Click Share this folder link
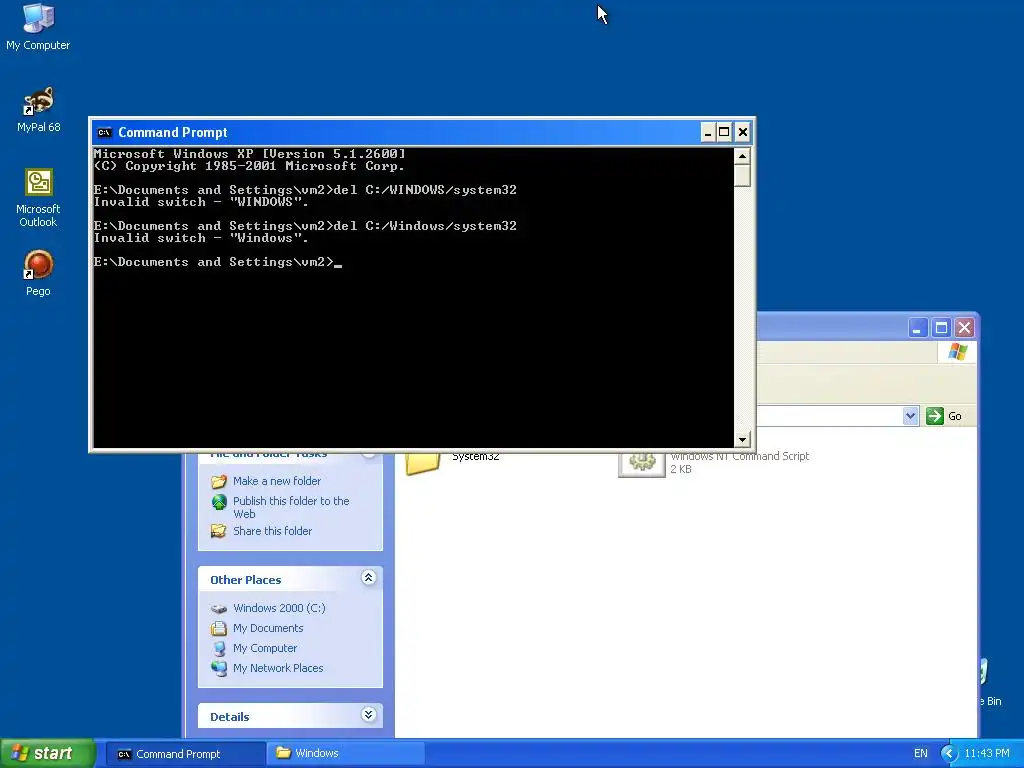The image size is (1024, 768). (272, 531)
